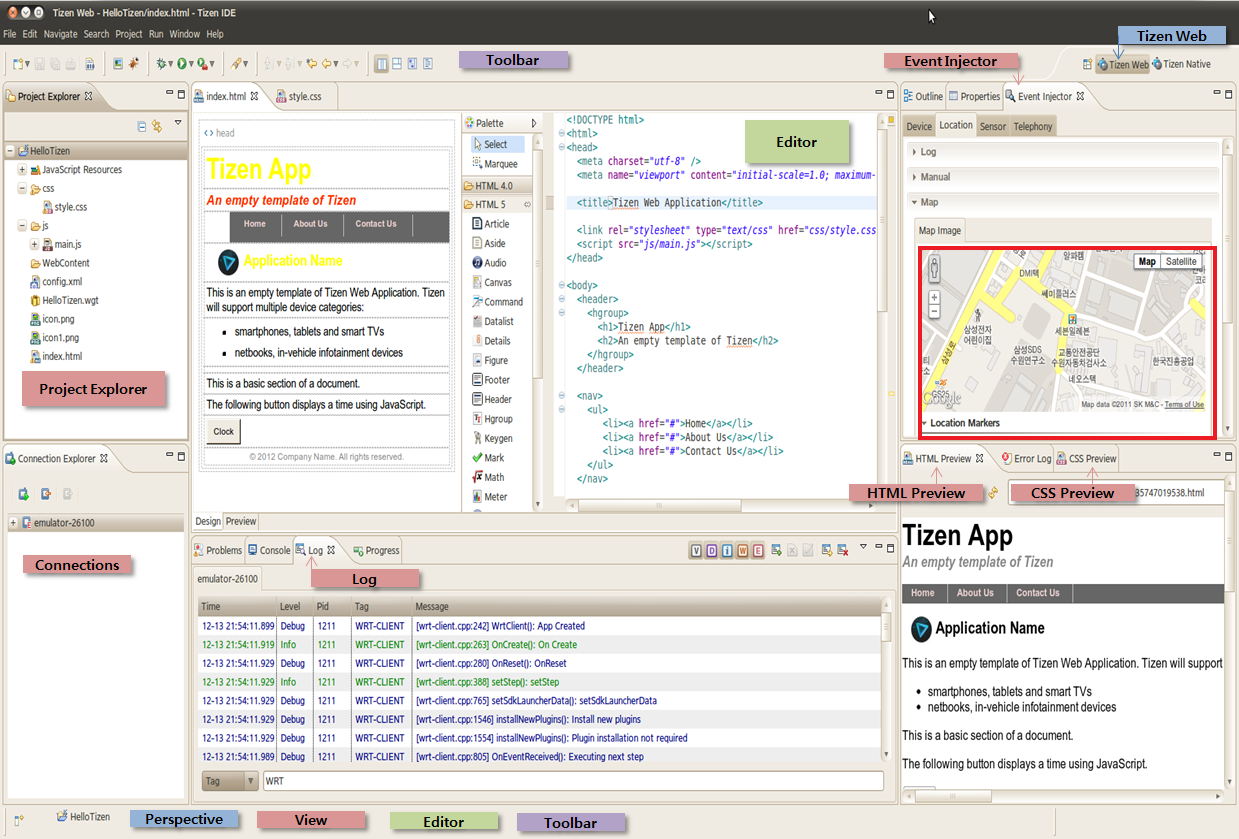This screenshot has height=839, width=1239.
Task: Click the map zoom slider control
Action: [934, 305]
